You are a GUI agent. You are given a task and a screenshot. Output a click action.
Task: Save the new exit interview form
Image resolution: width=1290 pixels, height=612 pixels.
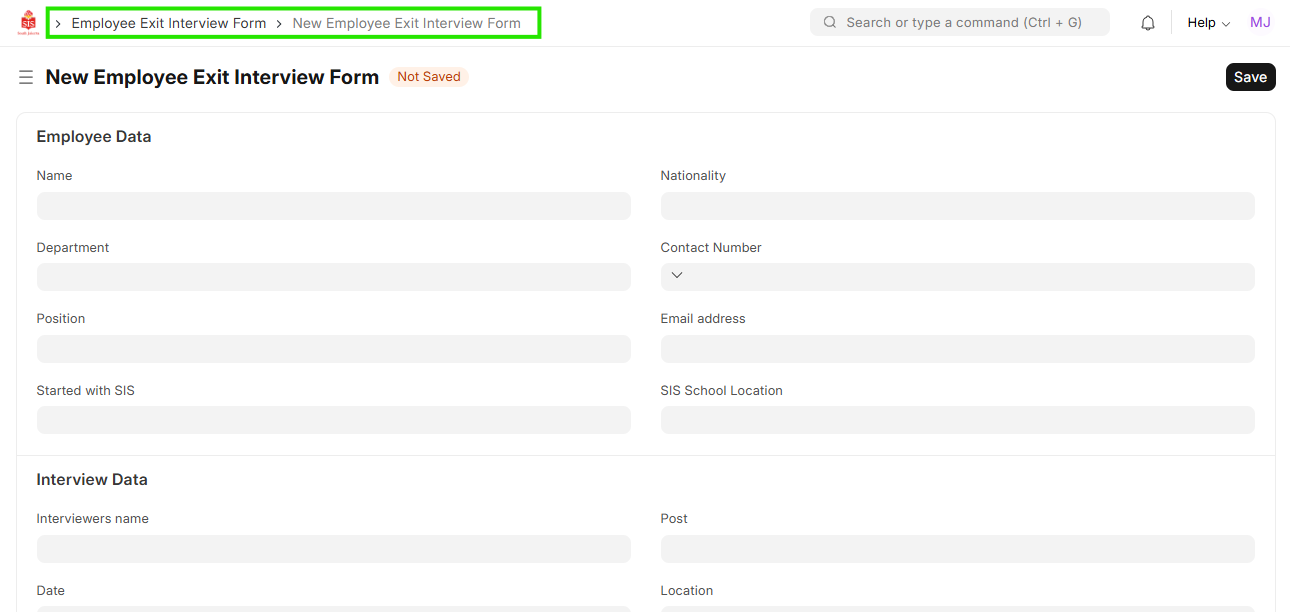click(x=1250, y=77)
